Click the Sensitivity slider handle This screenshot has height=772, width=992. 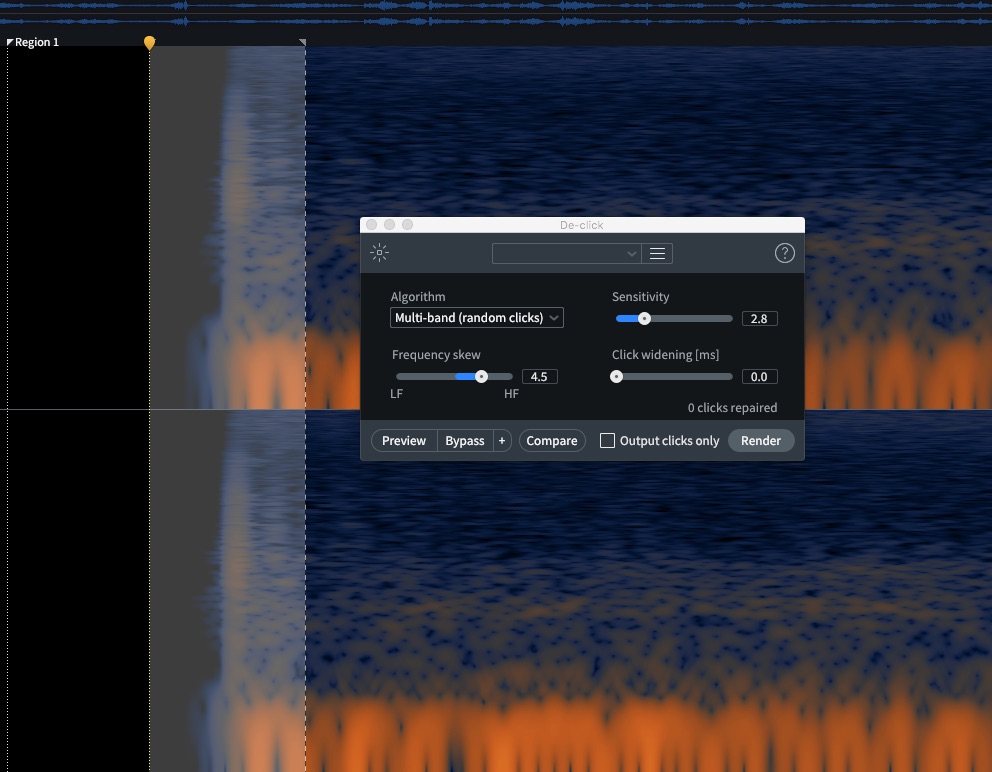tap(644, 318)
